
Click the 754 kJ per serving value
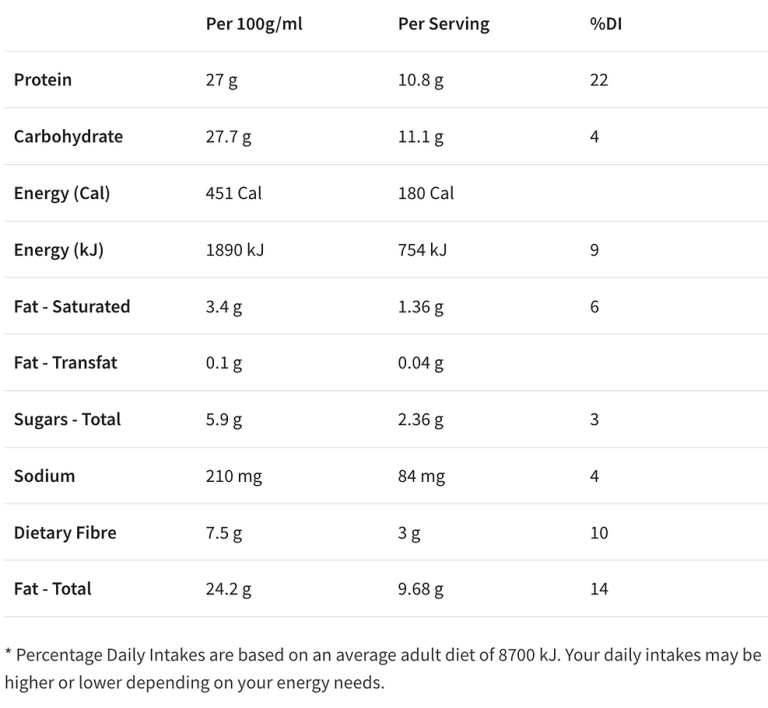[x=422, y=250]
